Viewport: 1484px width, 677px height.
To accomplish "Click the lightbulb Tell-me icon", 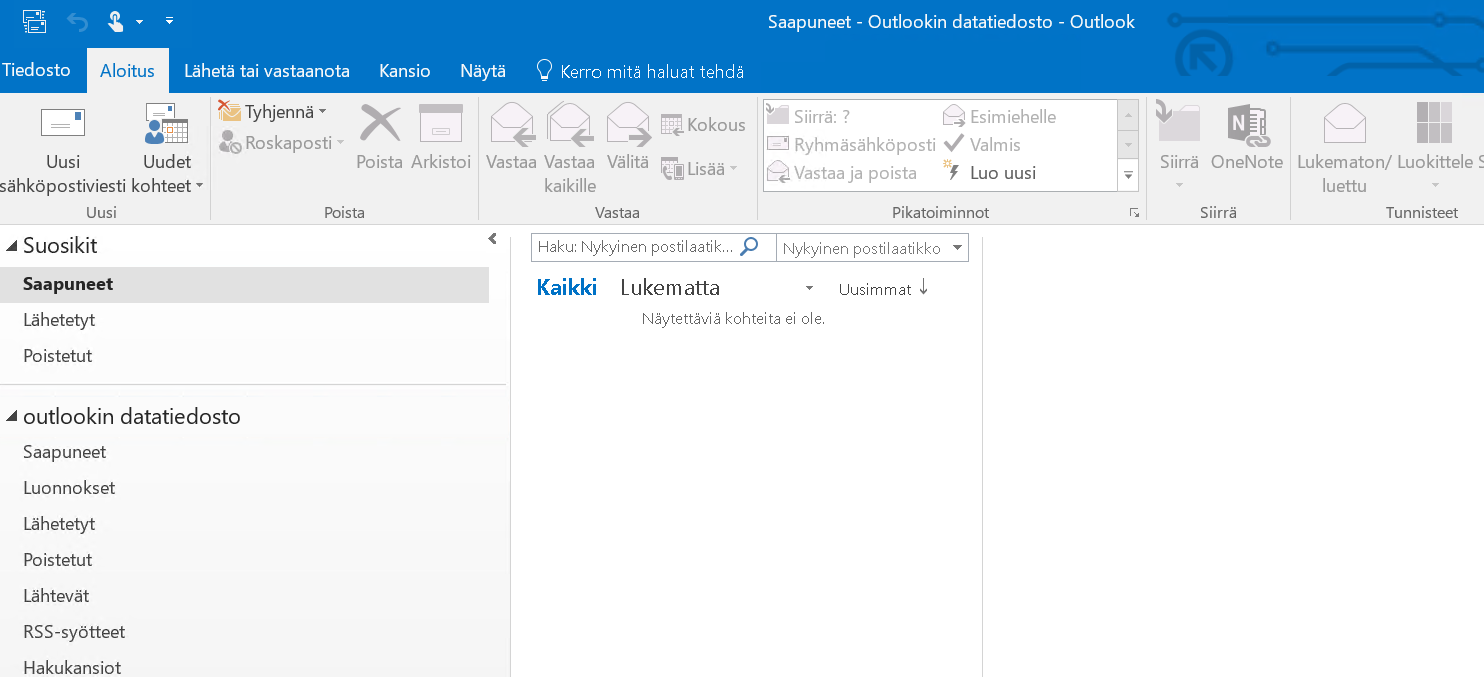I will 544,70.
